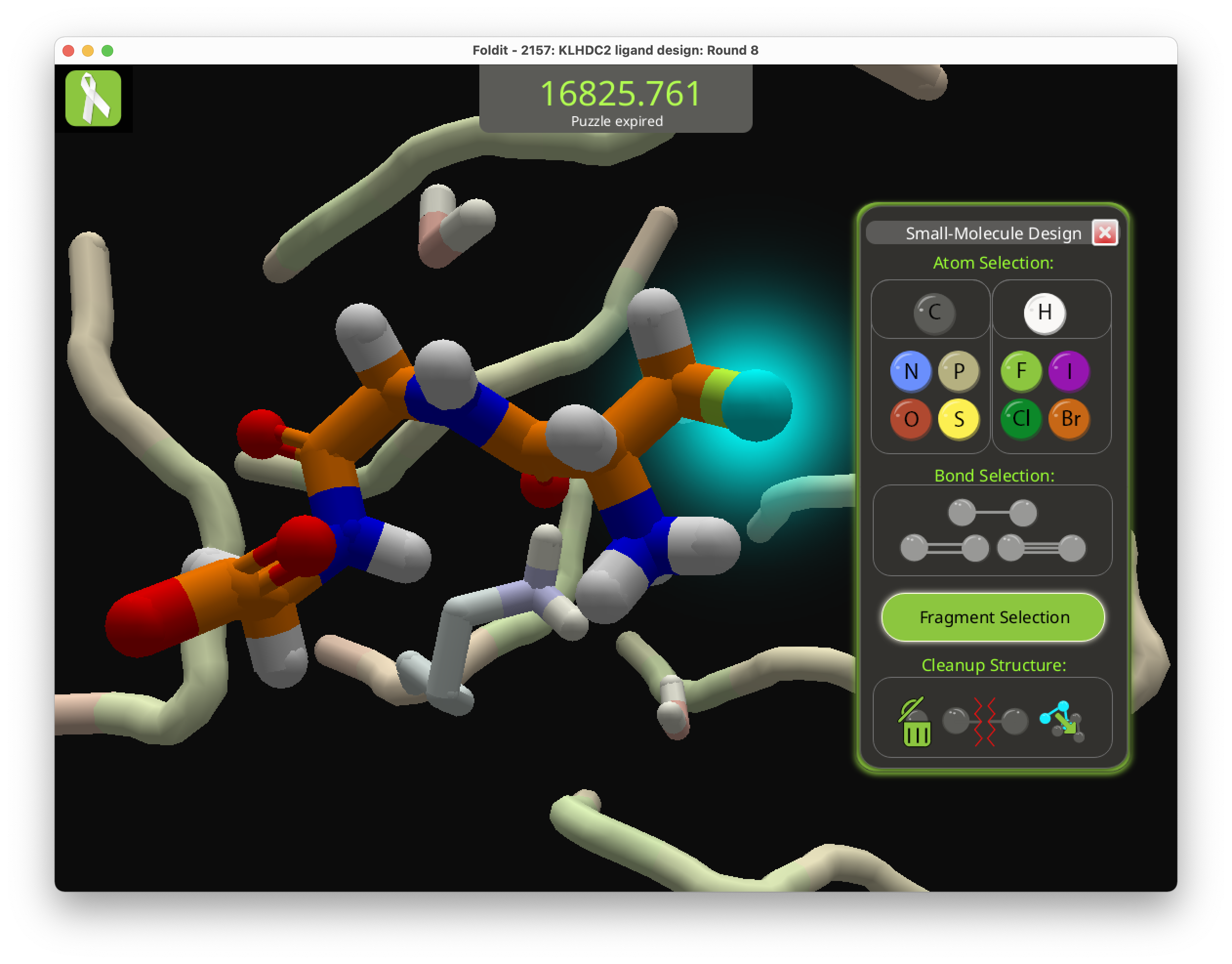Image resolution: width=1232 pixels, height=964 pixels.
Task: Close the Small-Molecule Design panel
Action: point(1104,232)
